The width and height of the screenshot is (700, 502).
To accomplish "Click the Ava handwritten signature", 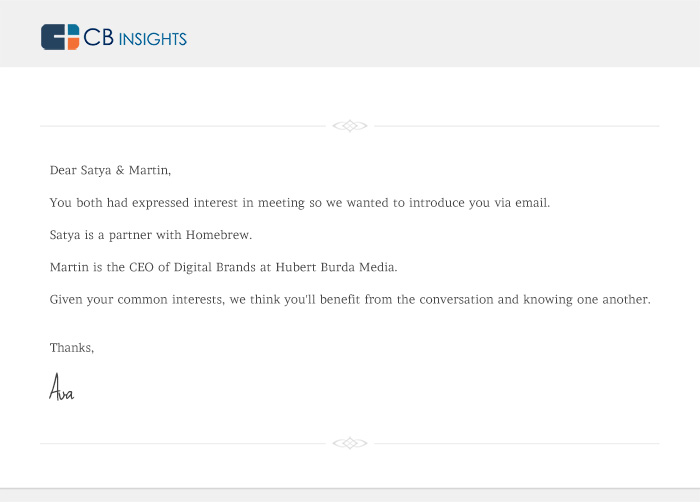I will (62, 387).
